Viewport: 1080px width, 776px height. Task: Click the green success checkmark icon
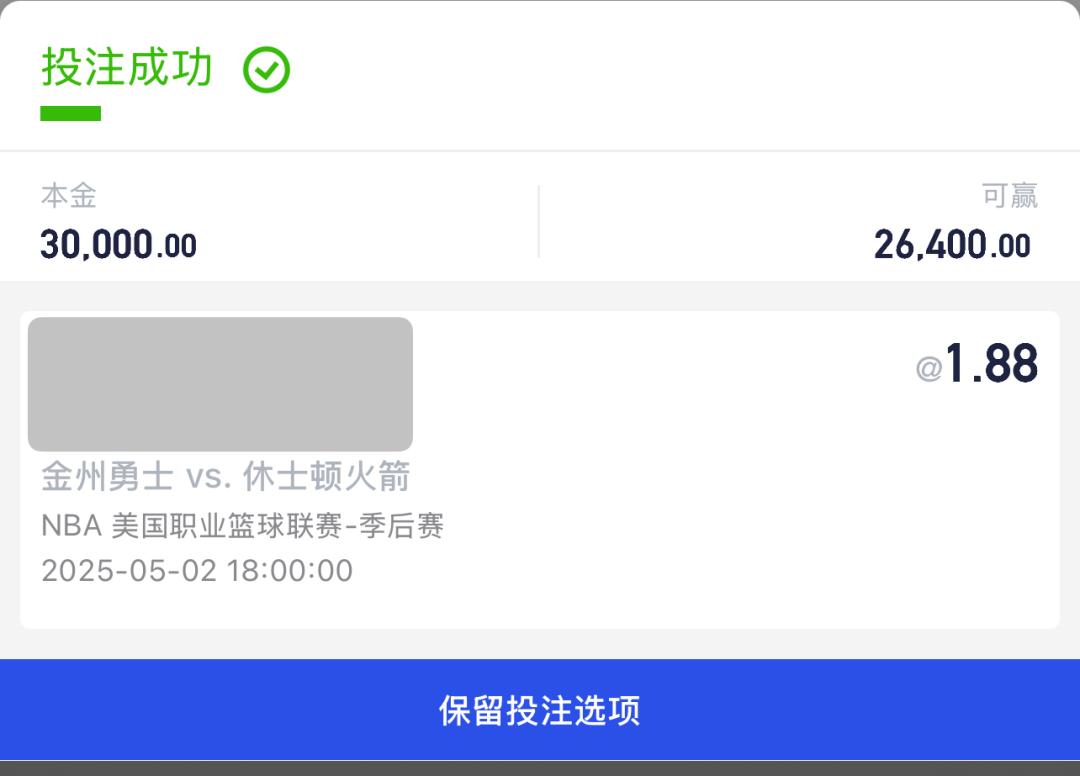coord(267,71)
